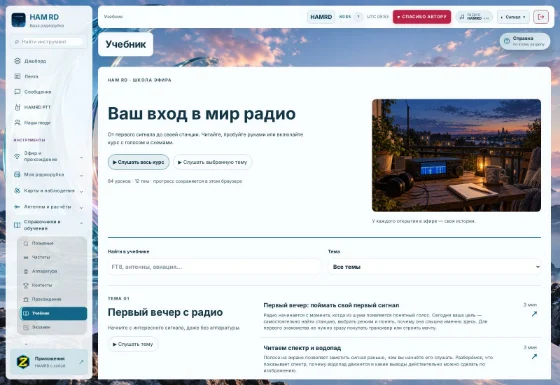This screenshot has height=385, width=560.
Task: Click the people icon in the sidebar
Action: (x=17, y=122)
